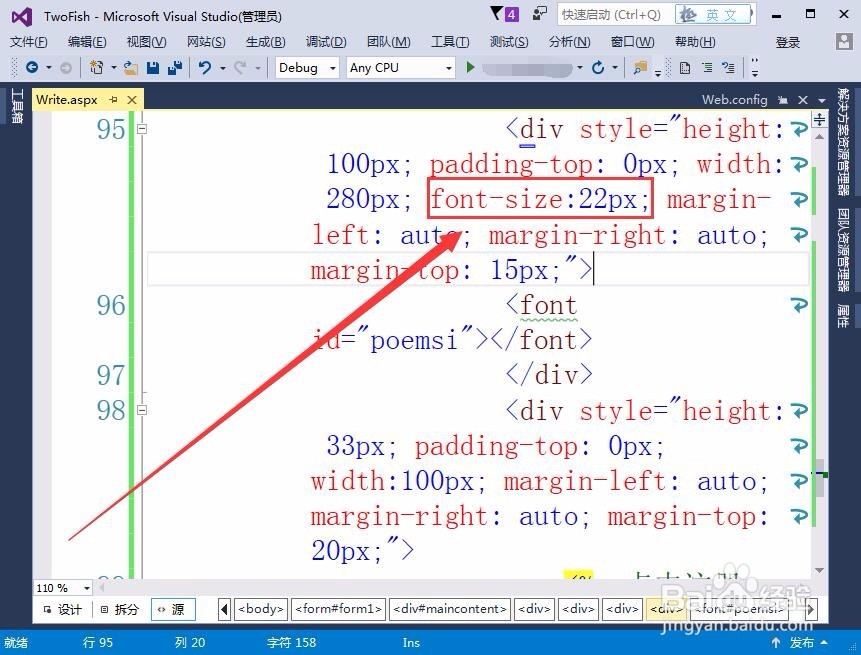Click the feedback icon near Quick Launch
Image resolution: width=861 pixels, height=655 pixels.
tap(540, 14)
